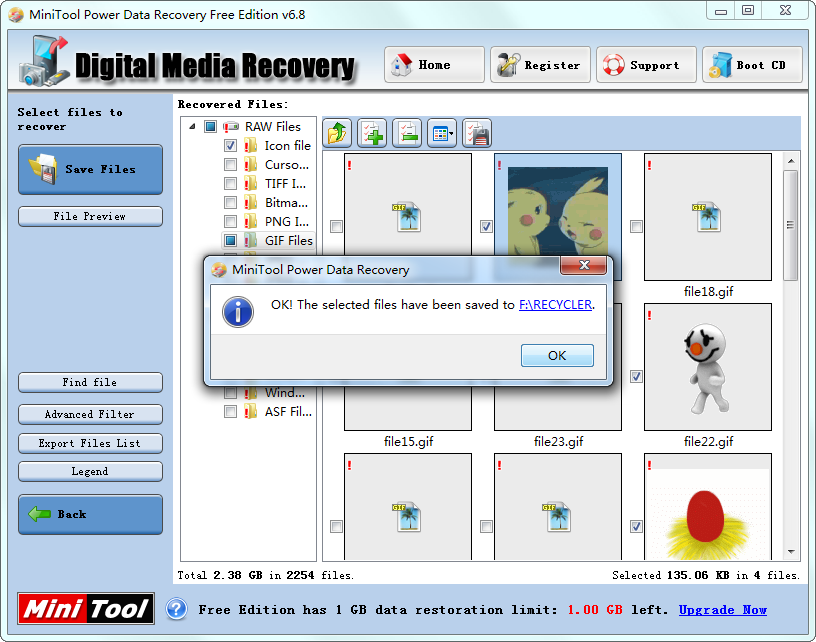Click the Register button
816x642 pixels.
(x=541, y=65)
